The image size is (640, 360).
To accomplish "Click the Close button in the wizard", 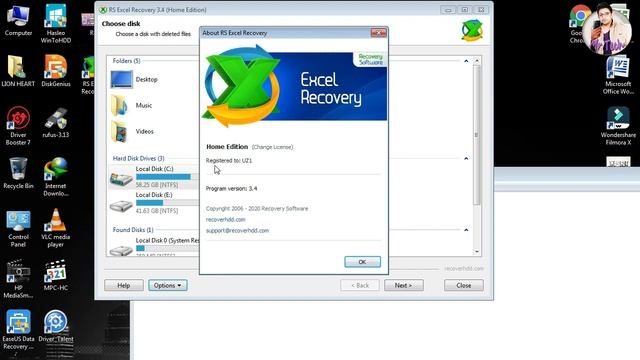I will pyautogui.click(x=464, y=285).
